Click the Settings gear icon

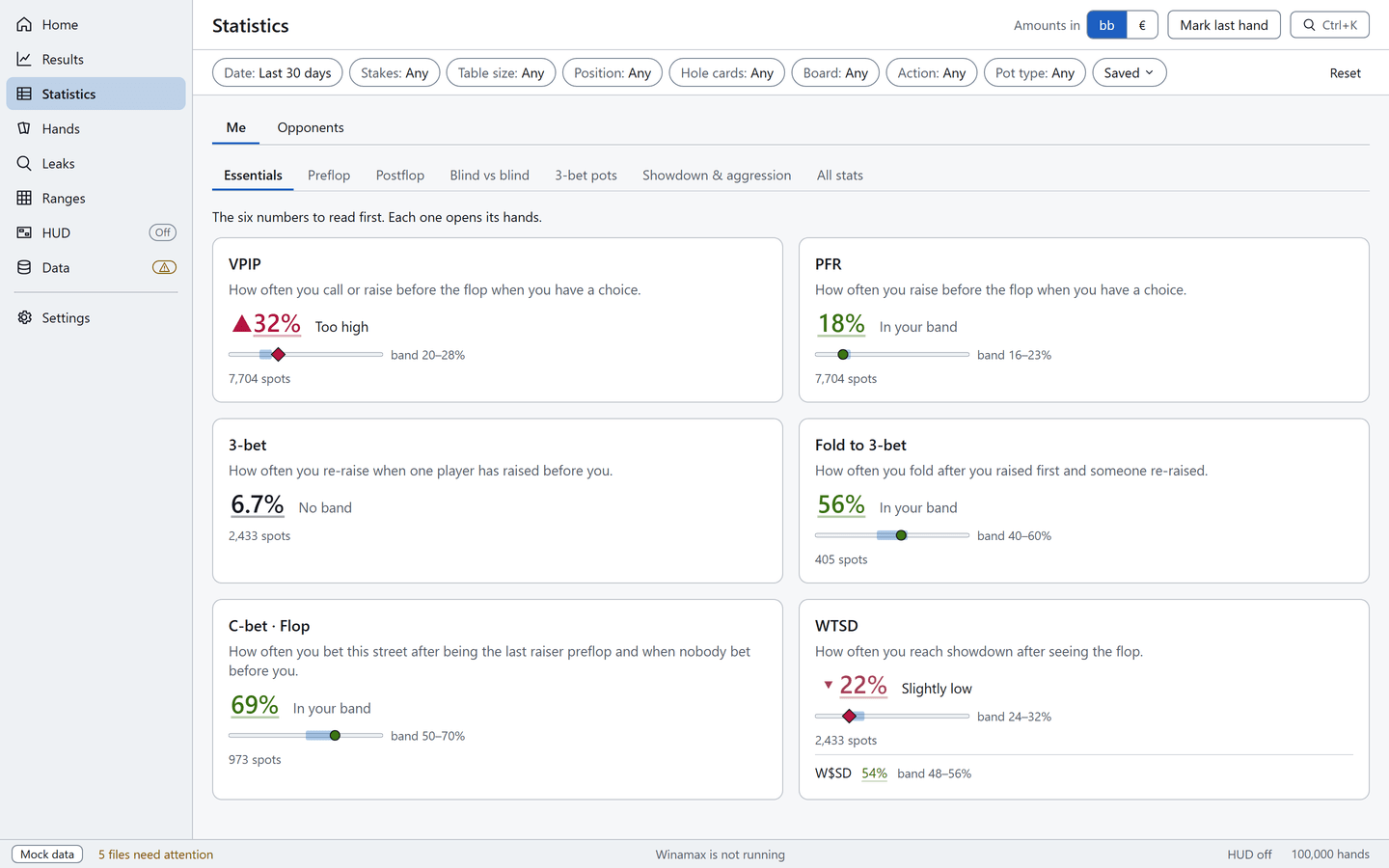tap(24, 317)
